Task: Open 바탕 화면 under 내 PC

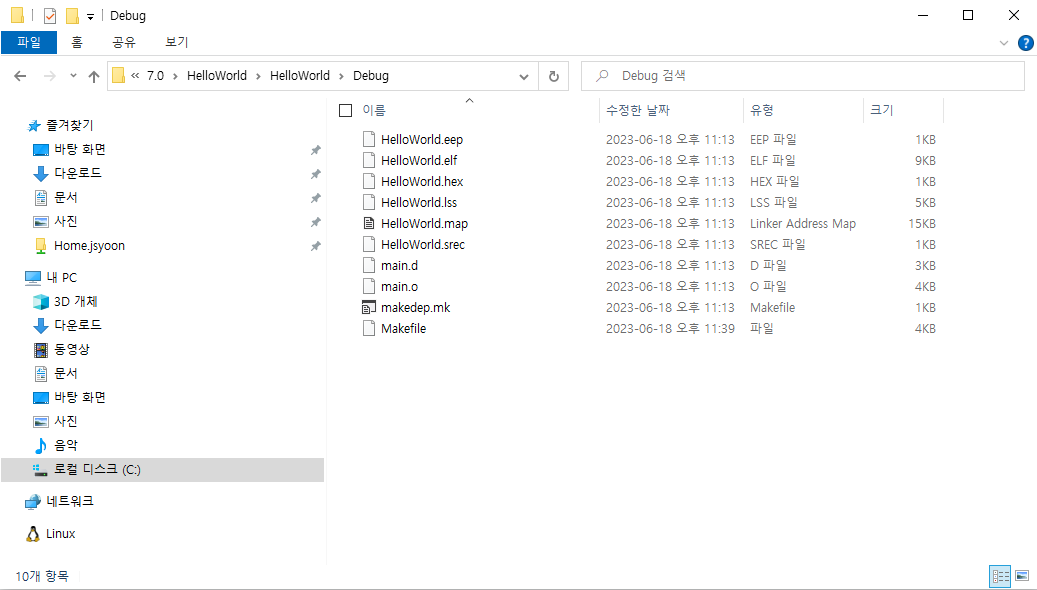Action: point(79,398)
